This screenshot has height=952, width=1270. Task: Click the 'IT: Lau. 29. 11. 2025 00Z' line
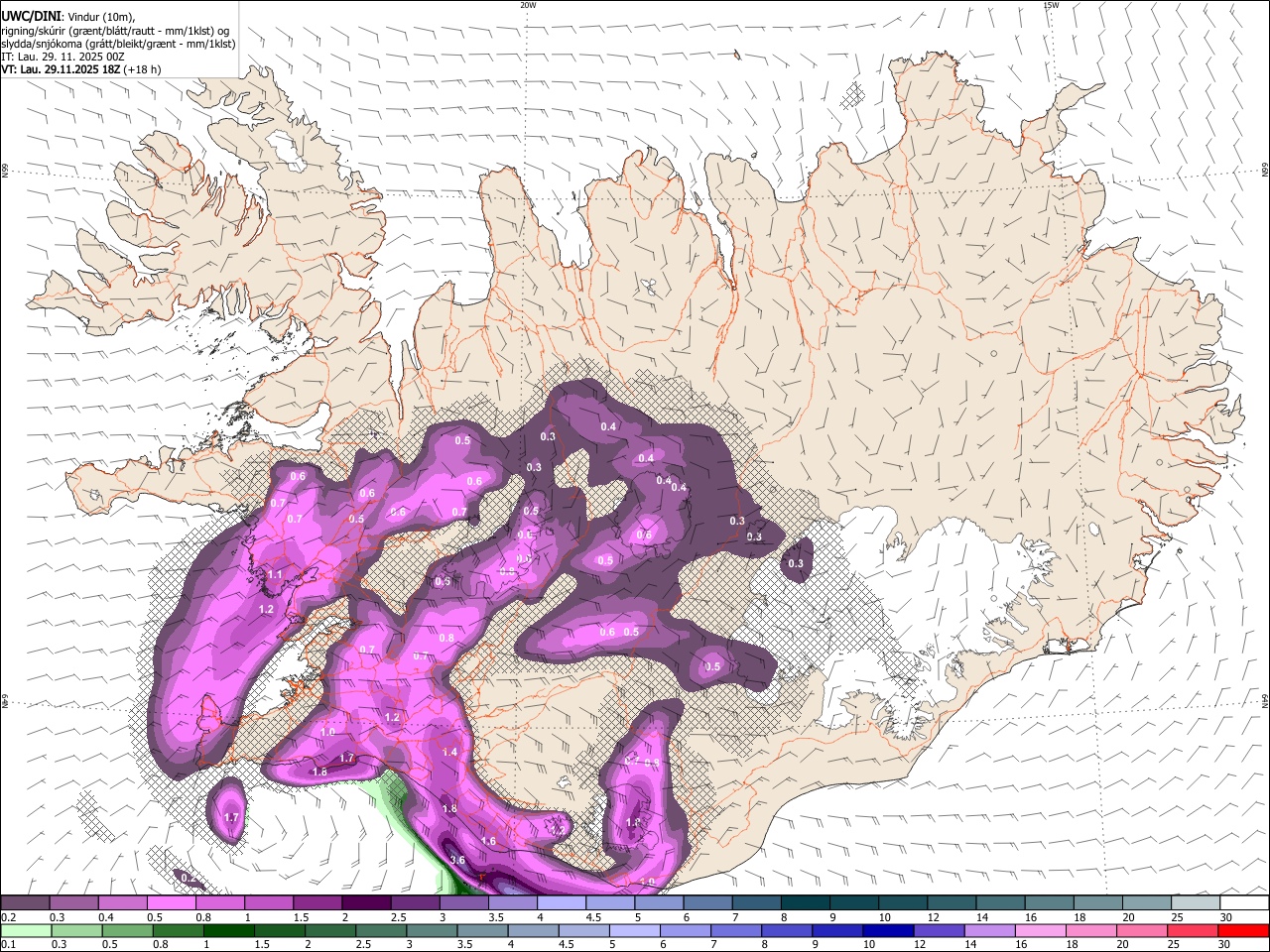point(63,57)
